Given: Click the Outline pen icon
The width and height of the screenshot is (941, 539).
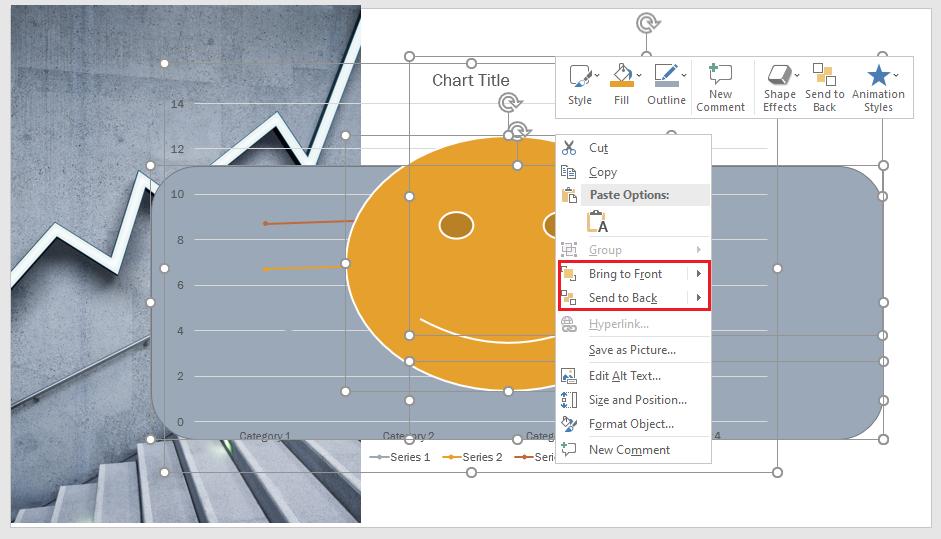Looking at the screenshot, I should pos(666,76).
